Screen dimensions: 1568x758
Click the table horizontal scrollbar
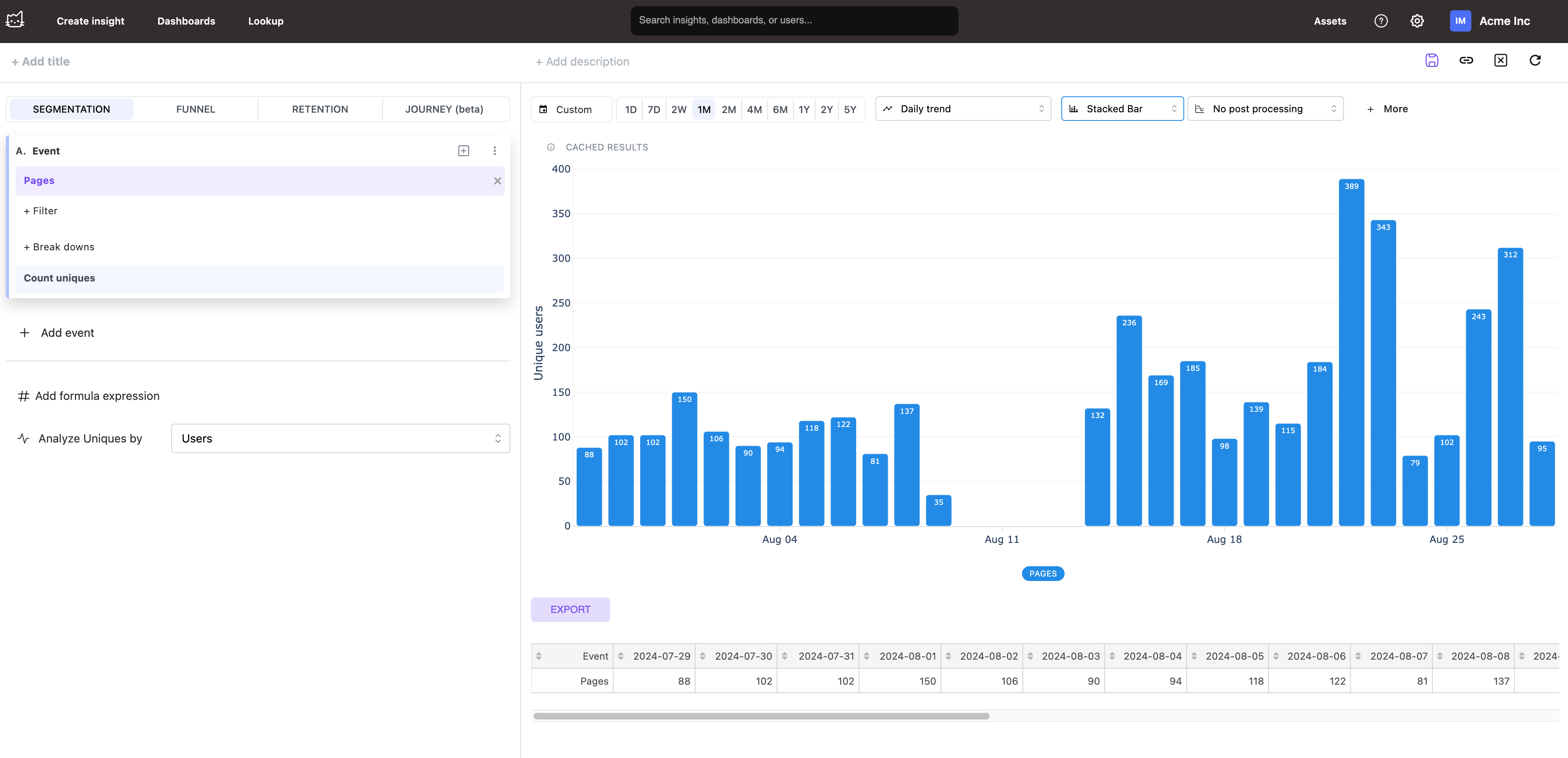[x=761, y=716]
